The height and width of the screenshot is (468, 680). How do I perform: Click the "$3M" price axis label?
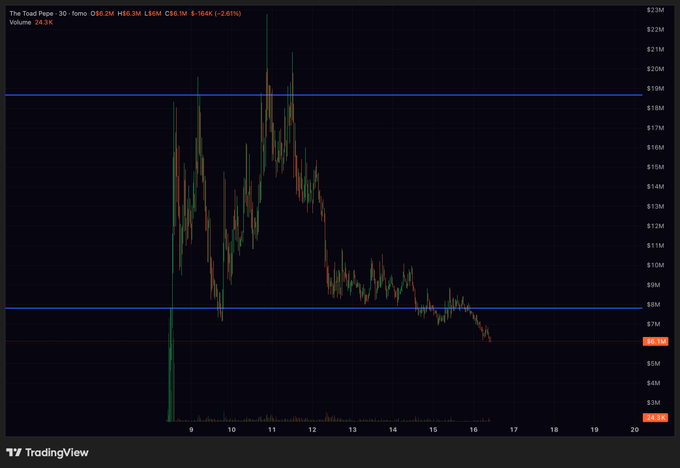[x=654, y=403]
